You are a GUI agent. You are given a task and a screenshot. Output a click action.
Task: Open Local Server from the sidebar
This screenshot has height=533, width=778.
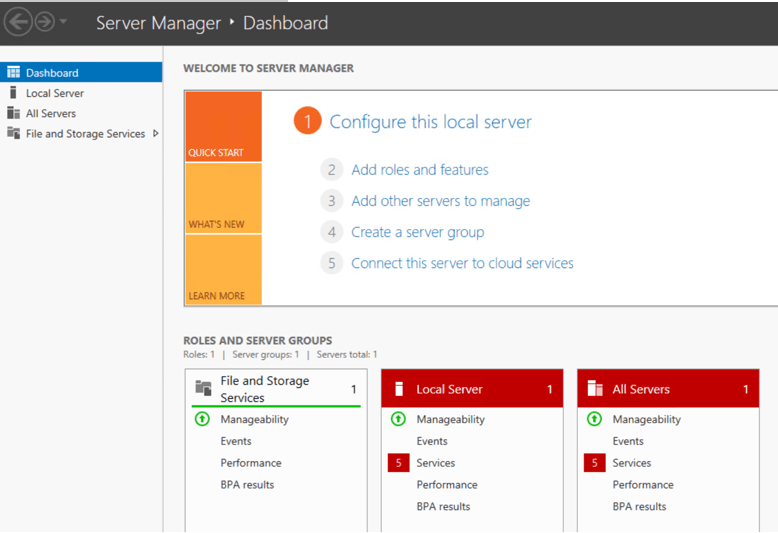tap(54, 93)
